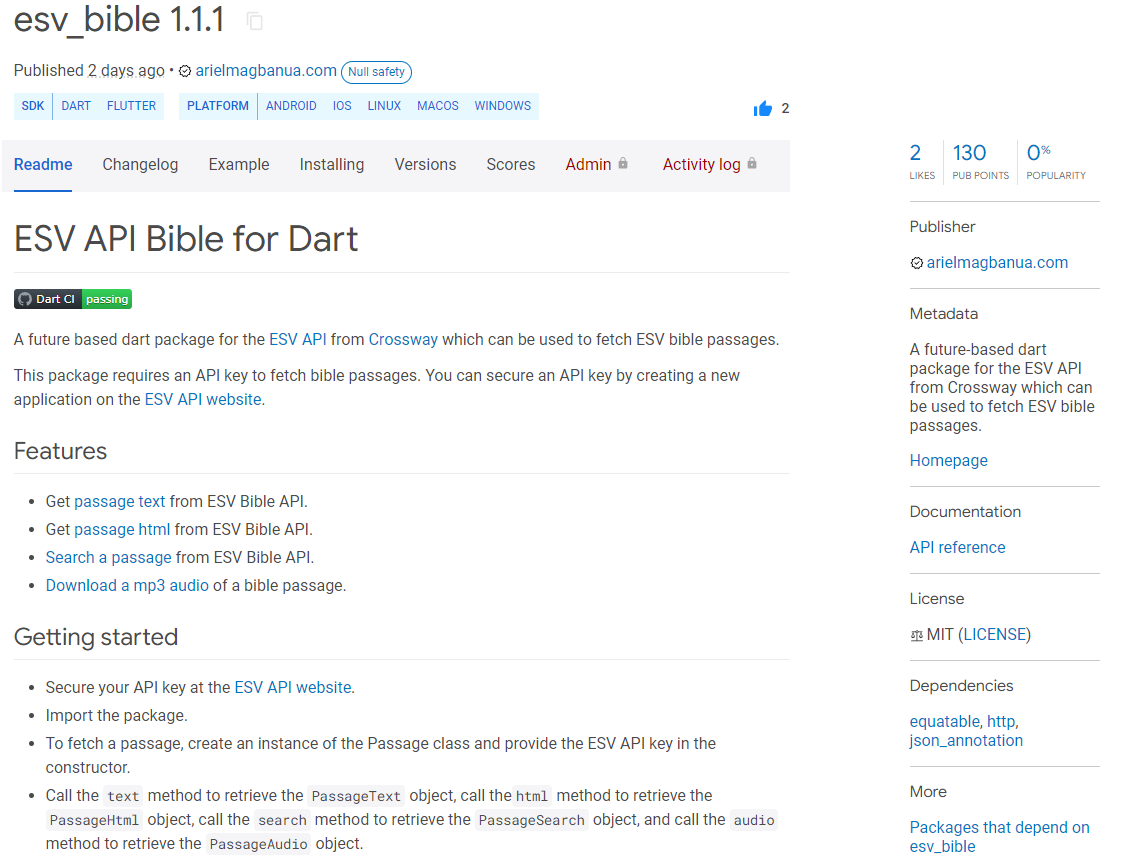The width and height of the screenshot is (1134, 866).
Task: Open the Installing tab
Action: click(332, 165)
